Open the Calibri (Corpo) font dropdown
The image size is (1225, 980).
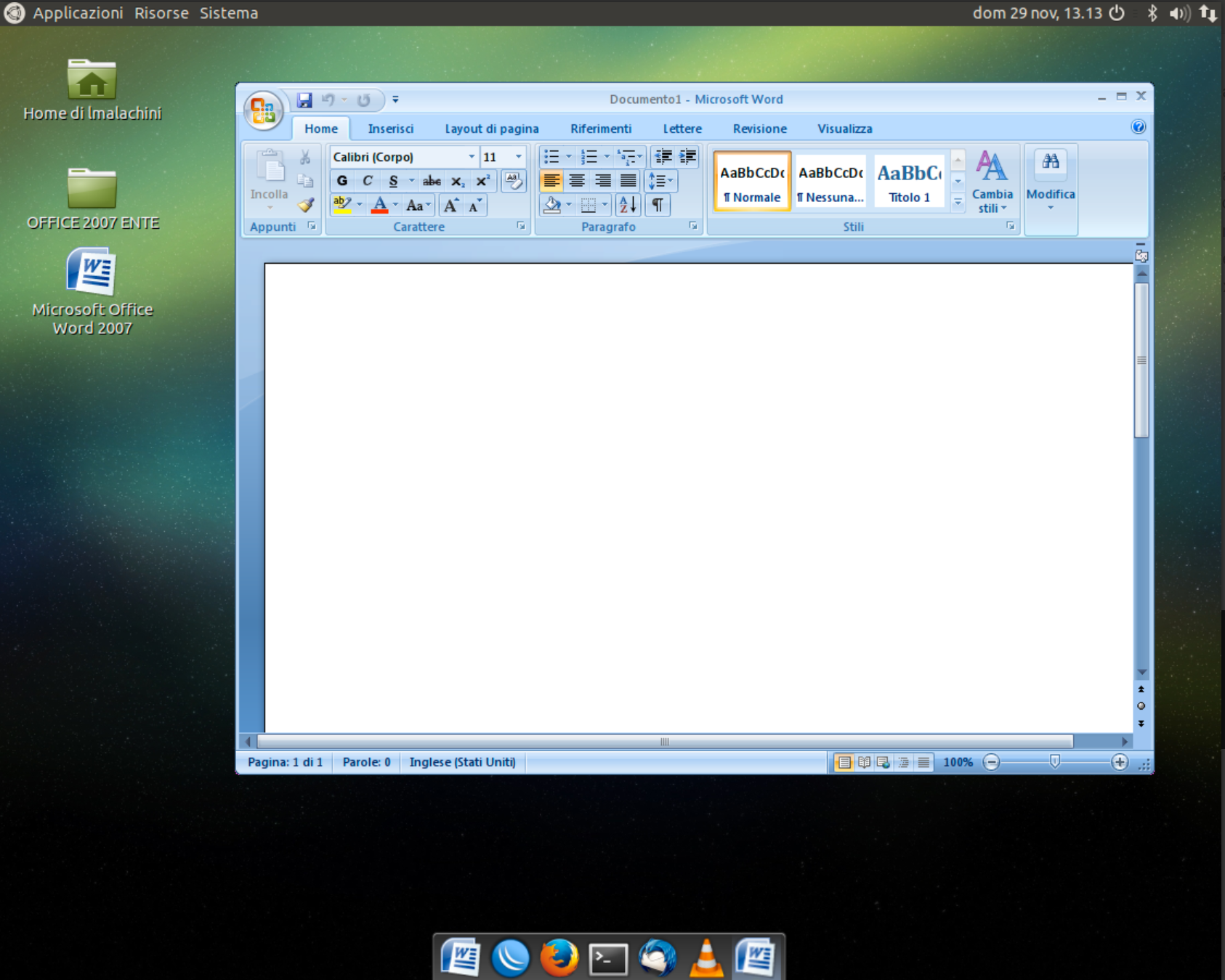tap(472, 157)
